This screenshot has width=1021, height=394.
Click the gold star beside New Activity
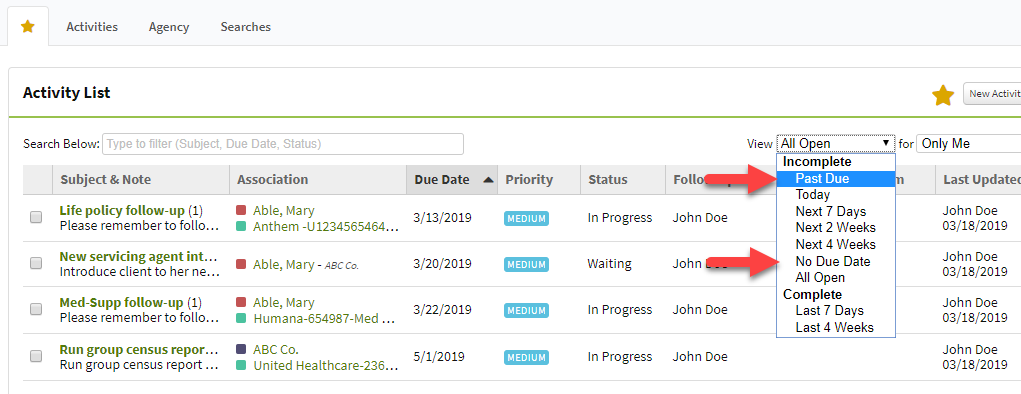tap(943, 95)
